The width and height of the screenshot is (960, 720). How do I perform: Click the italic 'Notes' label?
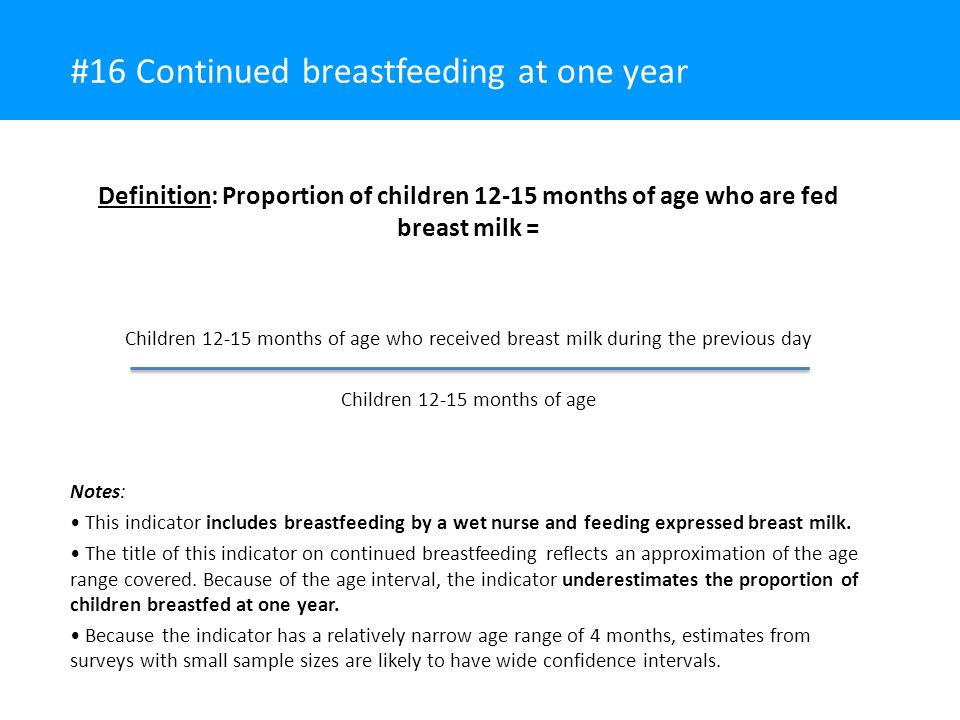click(x=96, y=492)
